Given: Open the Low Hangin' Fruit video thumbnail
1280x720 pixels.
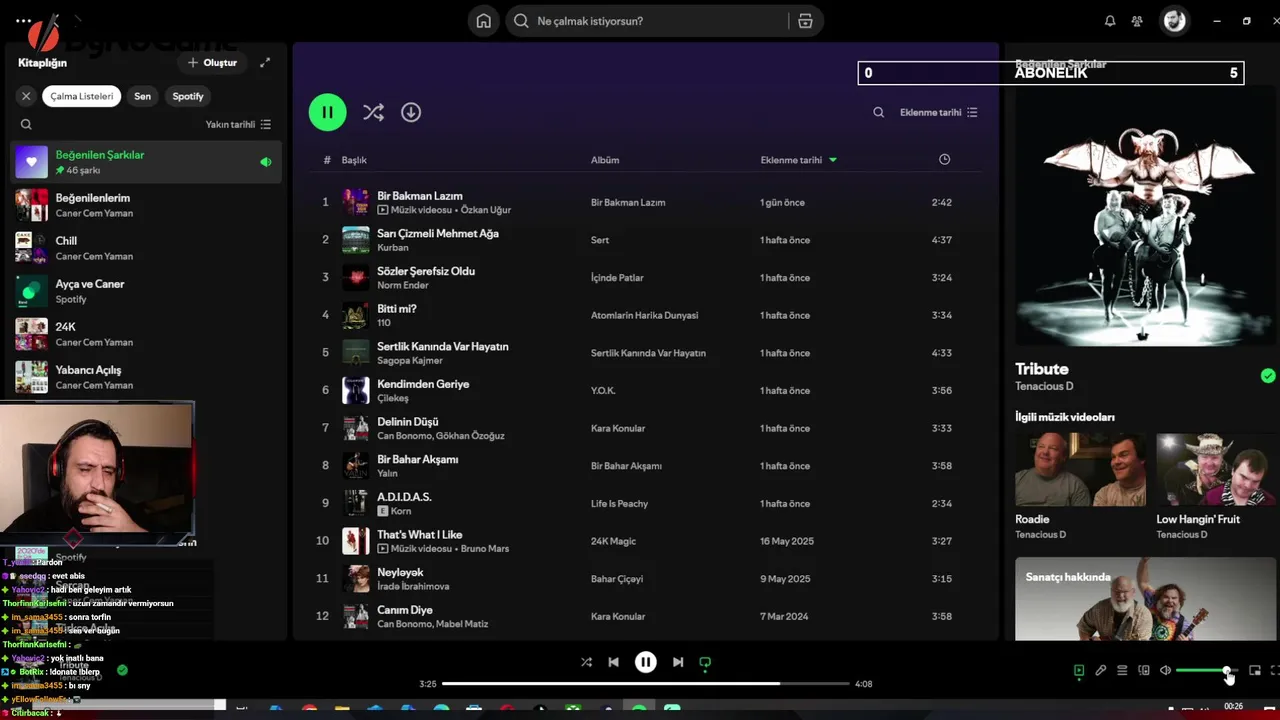Looking at the screenshot, I should click(x=1216, y=469).
